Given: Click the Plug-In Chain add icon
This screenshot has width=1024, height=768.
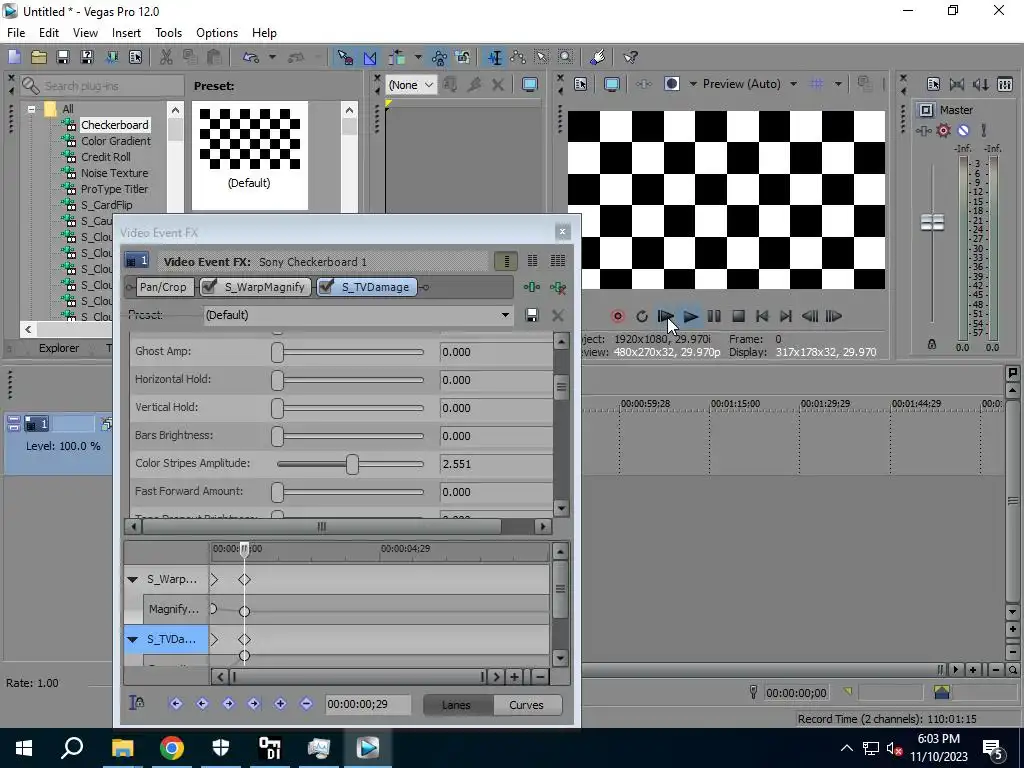Looking at the screenshot, I should [x=532, y=287].
